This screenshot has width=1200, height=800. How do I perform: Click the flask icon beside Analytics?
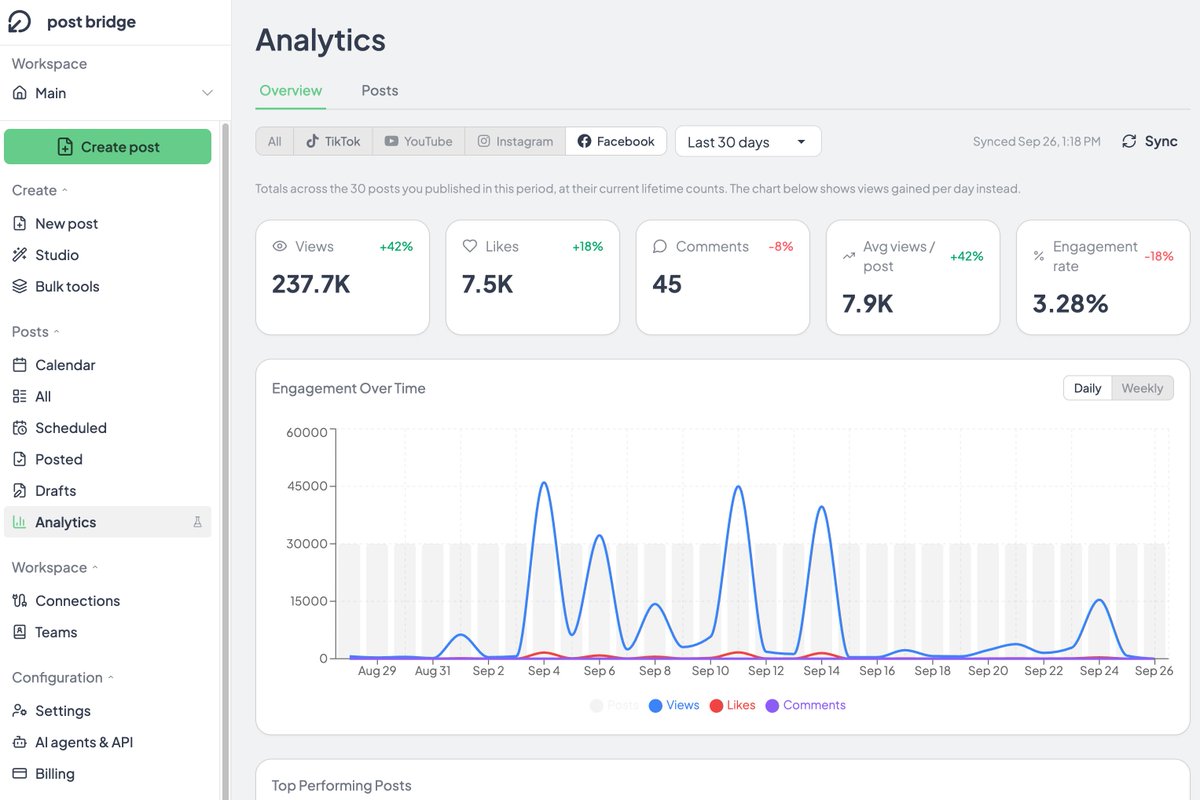click(197, 522)
